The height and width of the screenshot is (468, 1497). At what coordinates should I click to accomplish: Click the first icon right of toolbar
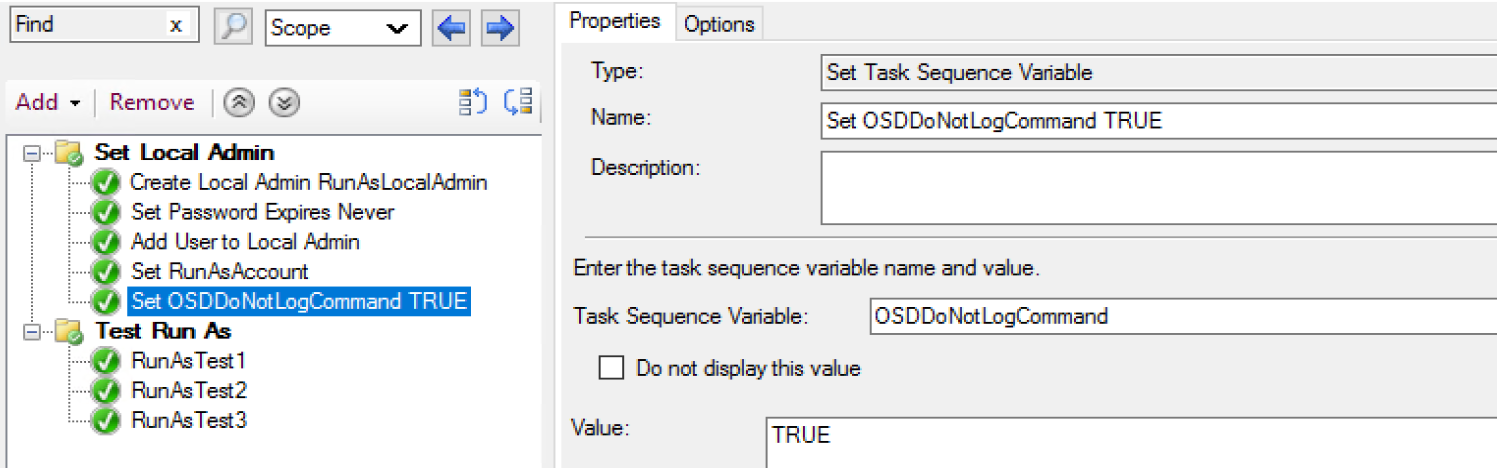(x=472, y=102)
